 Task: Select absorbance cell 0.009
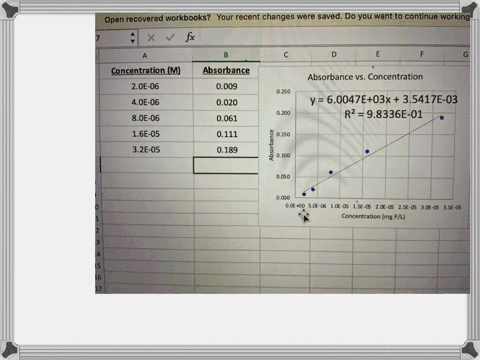(227, 86)
